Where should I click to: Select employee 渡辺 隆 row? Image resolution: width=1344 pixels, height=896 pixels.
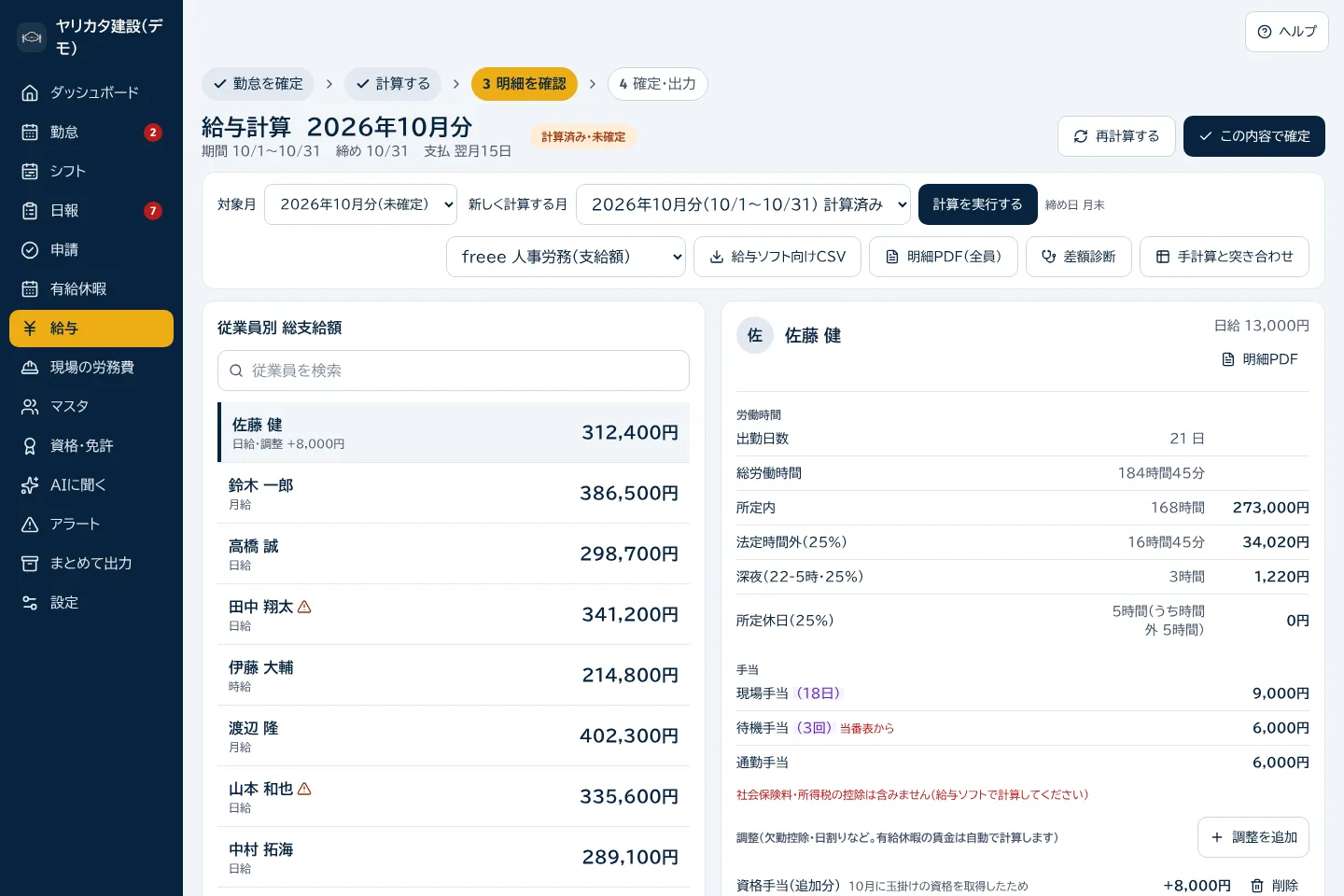click(454, 735)
